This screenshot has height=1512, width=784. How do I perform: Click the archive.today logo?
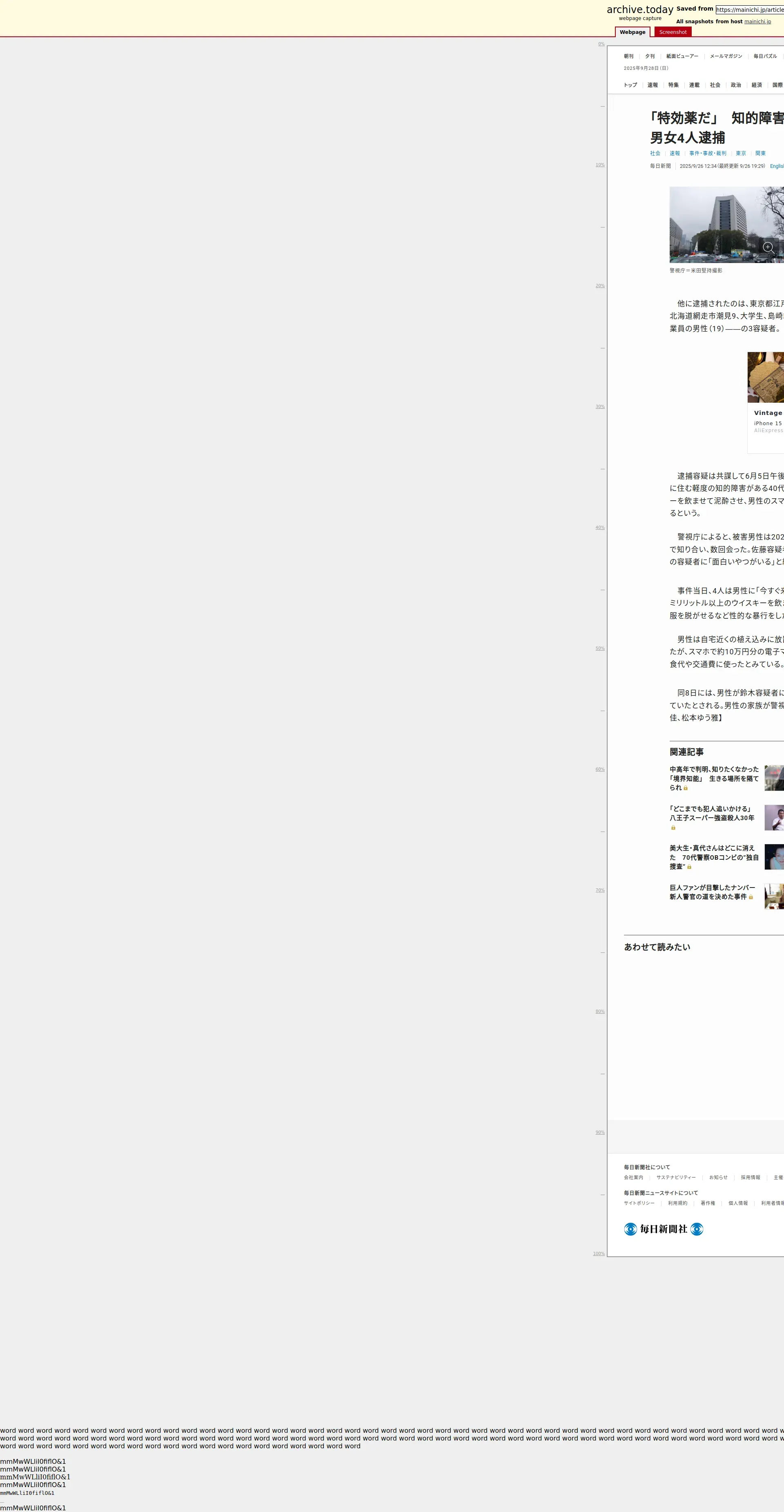click(639, 10)
